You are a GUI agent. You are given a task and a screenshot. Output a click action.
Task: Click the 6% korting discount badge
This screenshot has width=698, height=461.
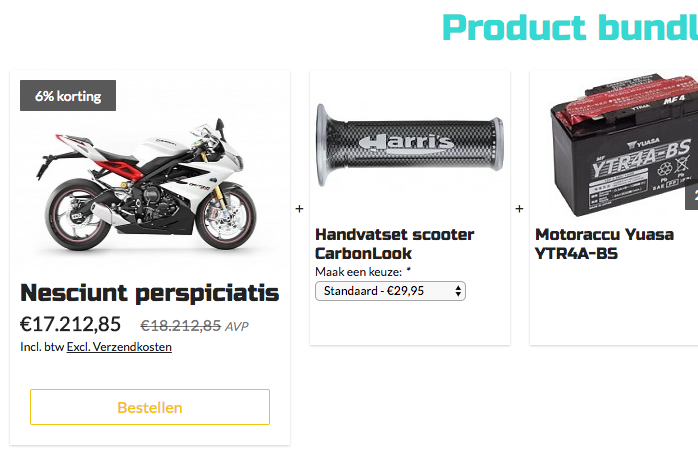click(68, 95)
